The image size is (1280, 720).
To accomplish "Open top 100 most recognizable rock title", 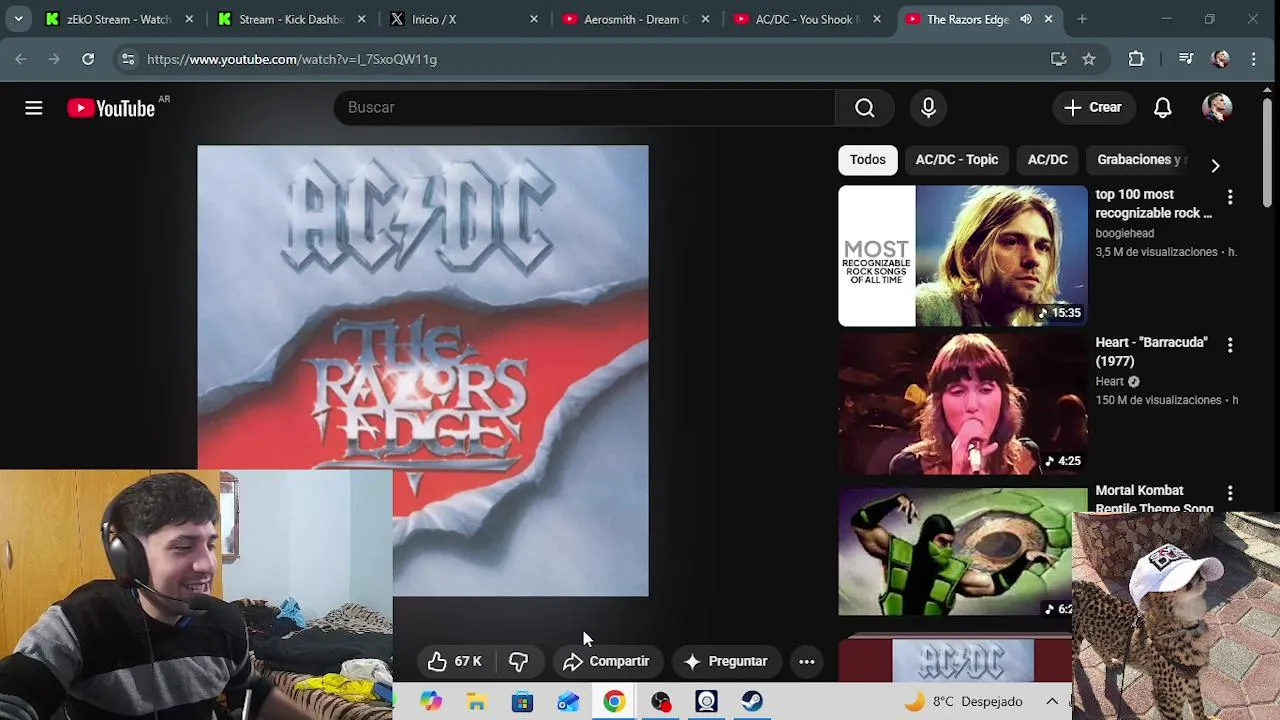I will [1154, 204].
